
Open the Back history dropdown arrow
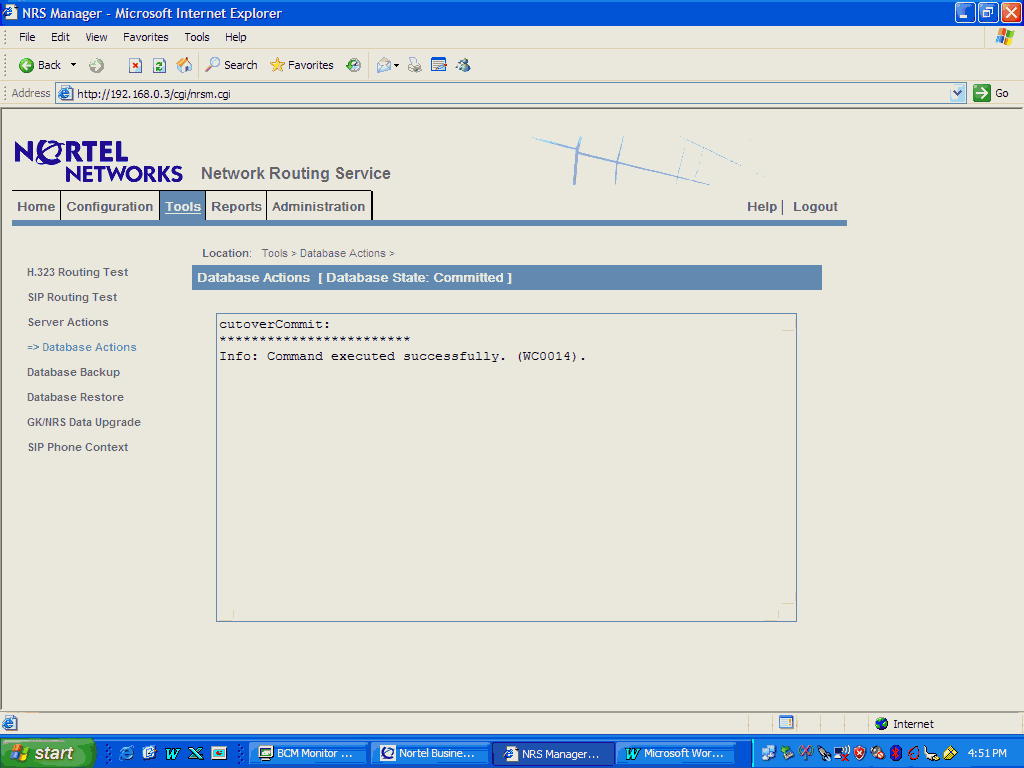(x=73, y=65)
